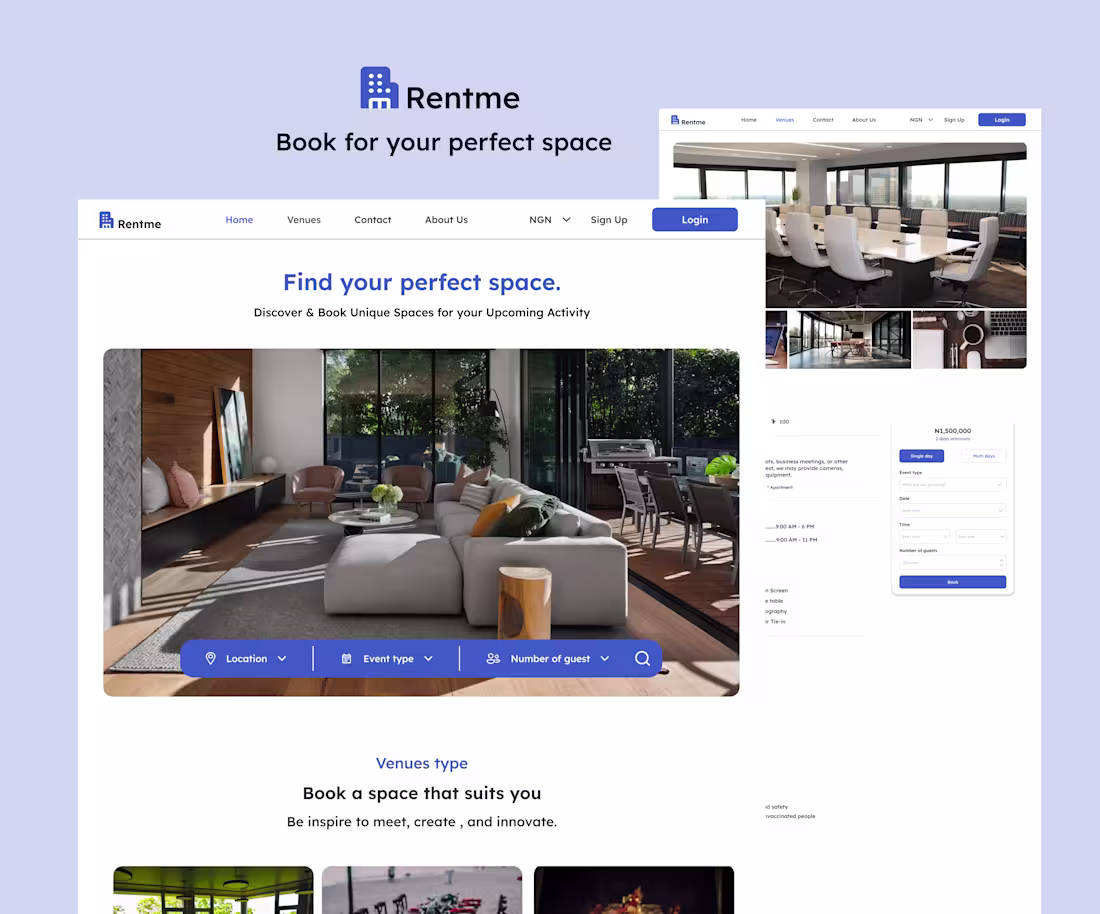Expand the Event type dropdown in the booking form
Image resolution: width=1100 pixels, height=914 pixels.
point(950,485)
